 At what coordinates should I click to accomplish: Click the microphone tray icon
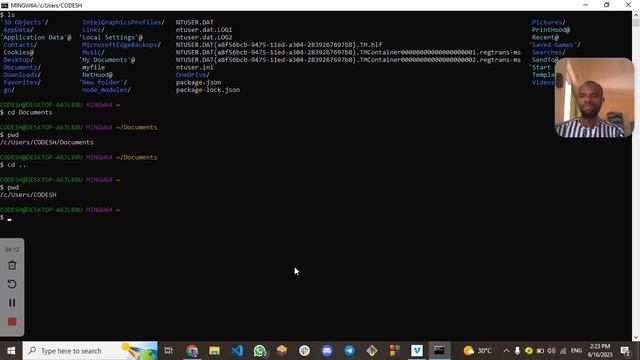coord(517,351)
